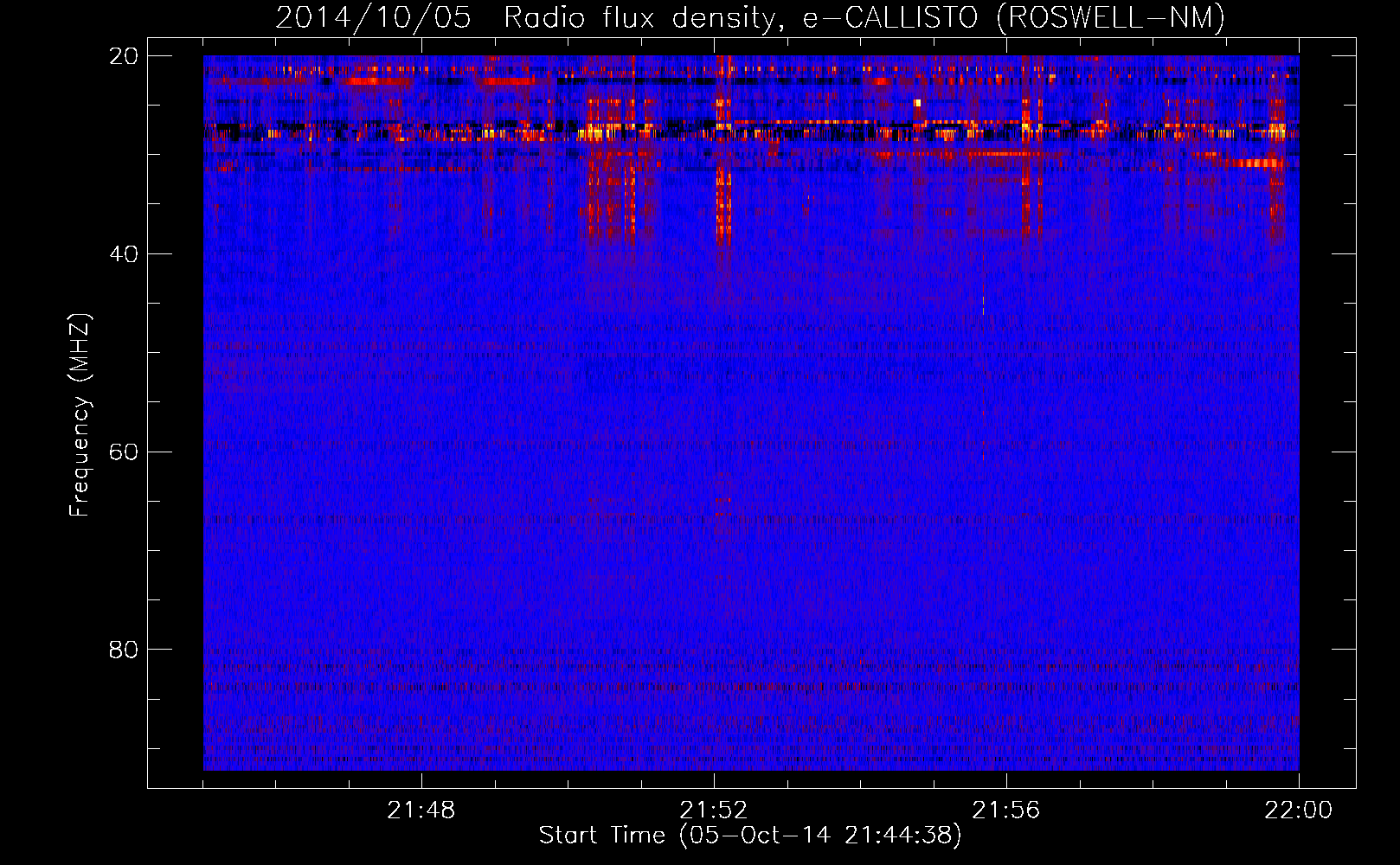The height and width of the screenshot is (865, 1400).
Task: Click the 'Start Time (05-Oct-14 21:44:38)' x-axis label
Action: pyautogui.click(x=750, y=836)
